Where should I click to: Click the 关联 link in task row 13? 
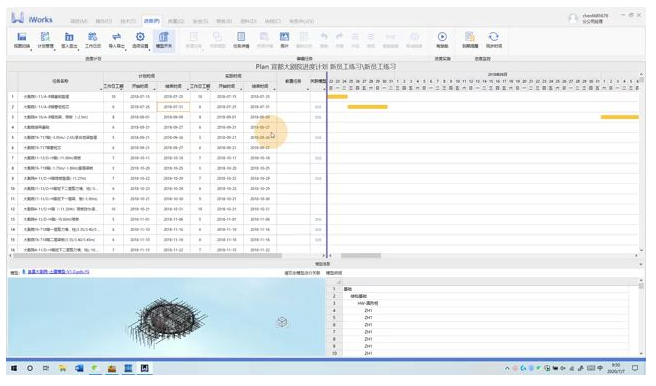(x=318, y=219)
